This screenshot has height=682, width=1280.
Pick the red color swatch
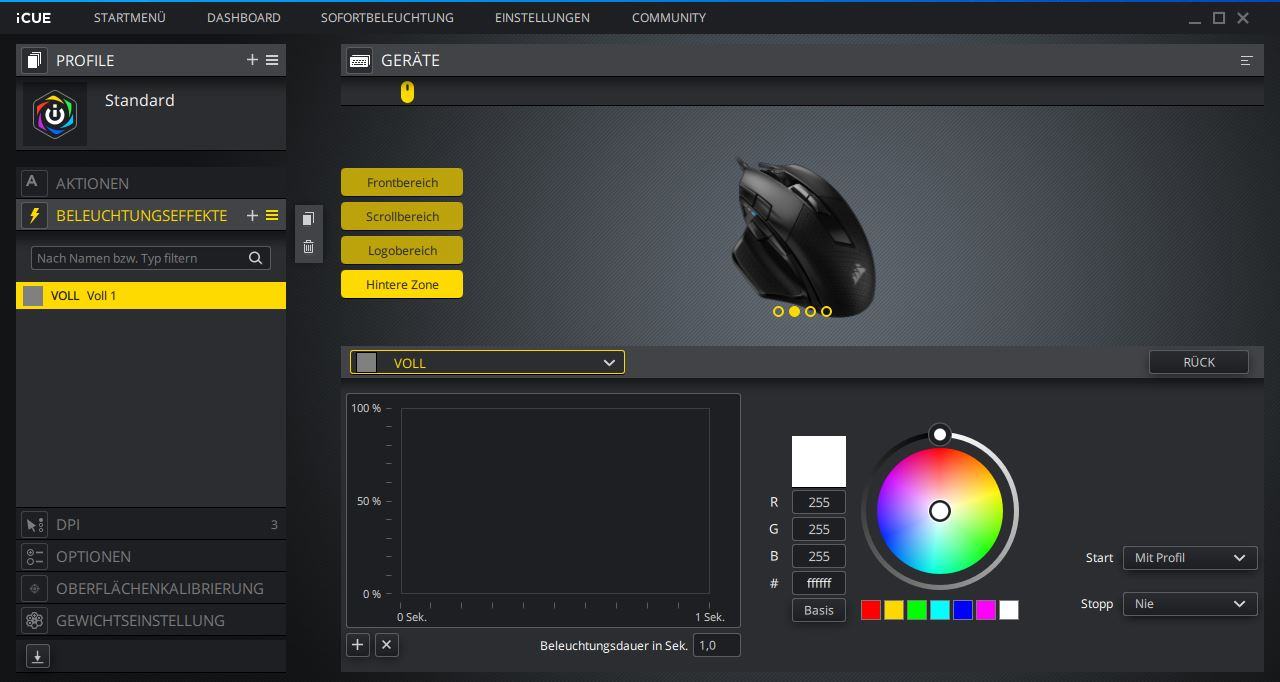(x=871, y=610)
